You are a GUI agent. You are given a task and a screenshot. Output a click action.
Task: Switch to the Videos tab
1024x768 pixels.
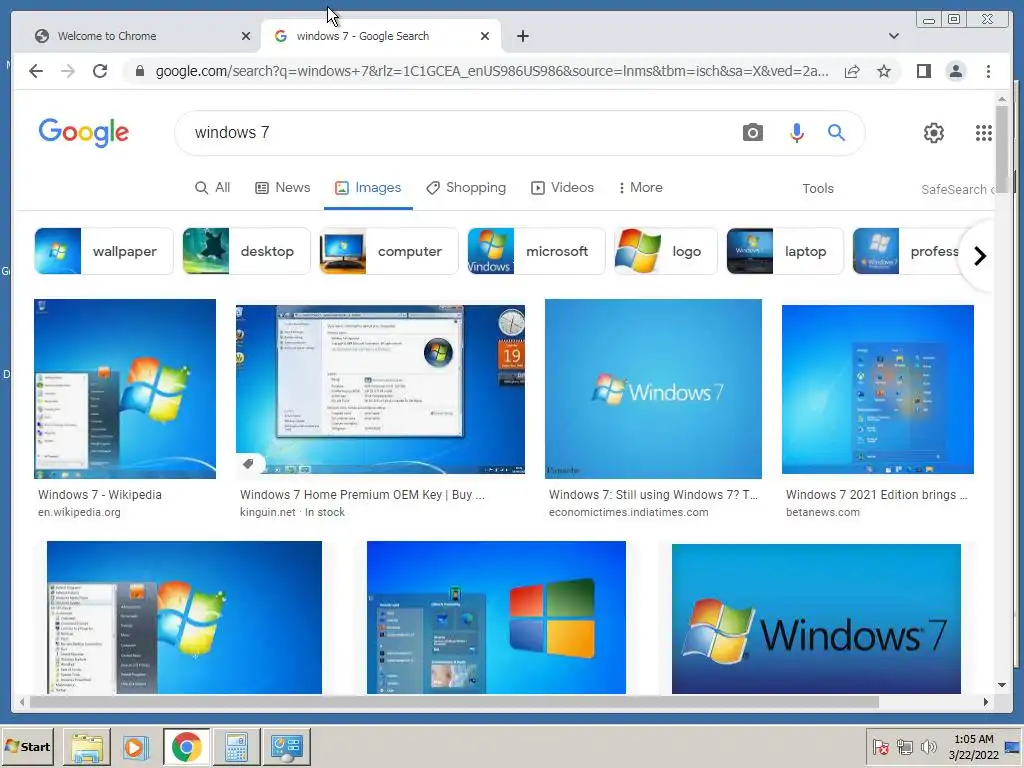pyautogui.click(x=562, y=188)
